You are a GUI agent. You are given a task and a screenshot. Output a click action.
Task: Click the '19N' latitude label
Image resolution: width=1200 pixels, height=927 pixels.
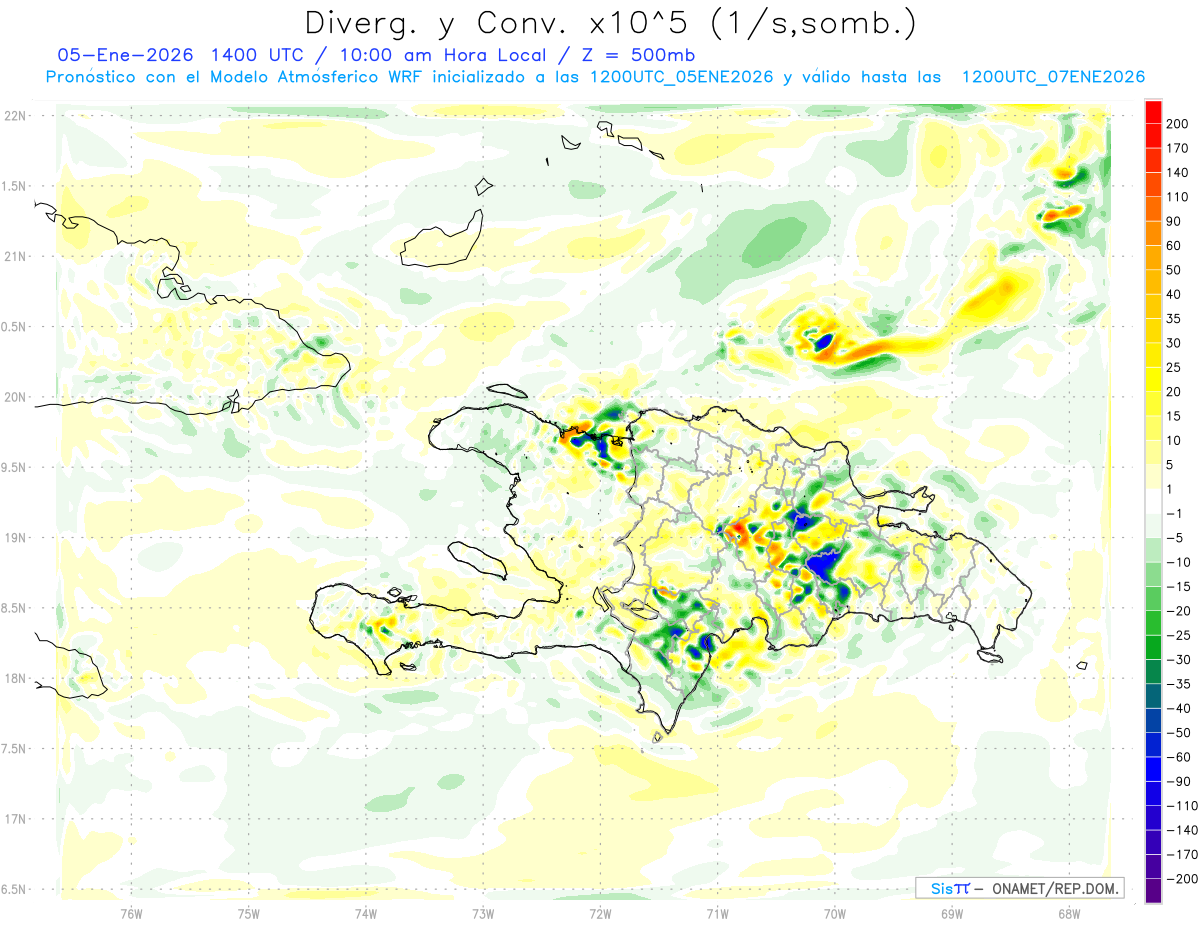click(14, 538)
